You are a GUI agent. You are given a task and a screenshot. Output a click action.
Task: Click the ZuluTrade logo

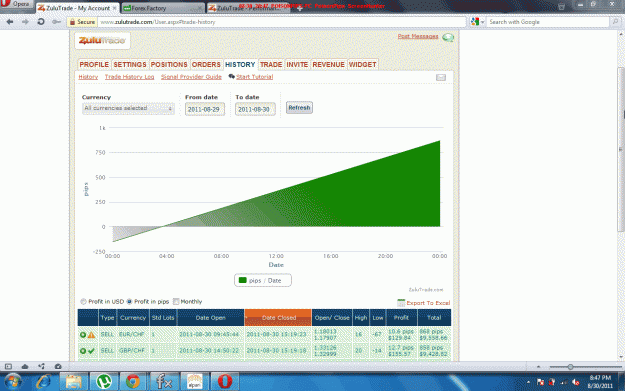pyautogui.click(x=102, y=41)
